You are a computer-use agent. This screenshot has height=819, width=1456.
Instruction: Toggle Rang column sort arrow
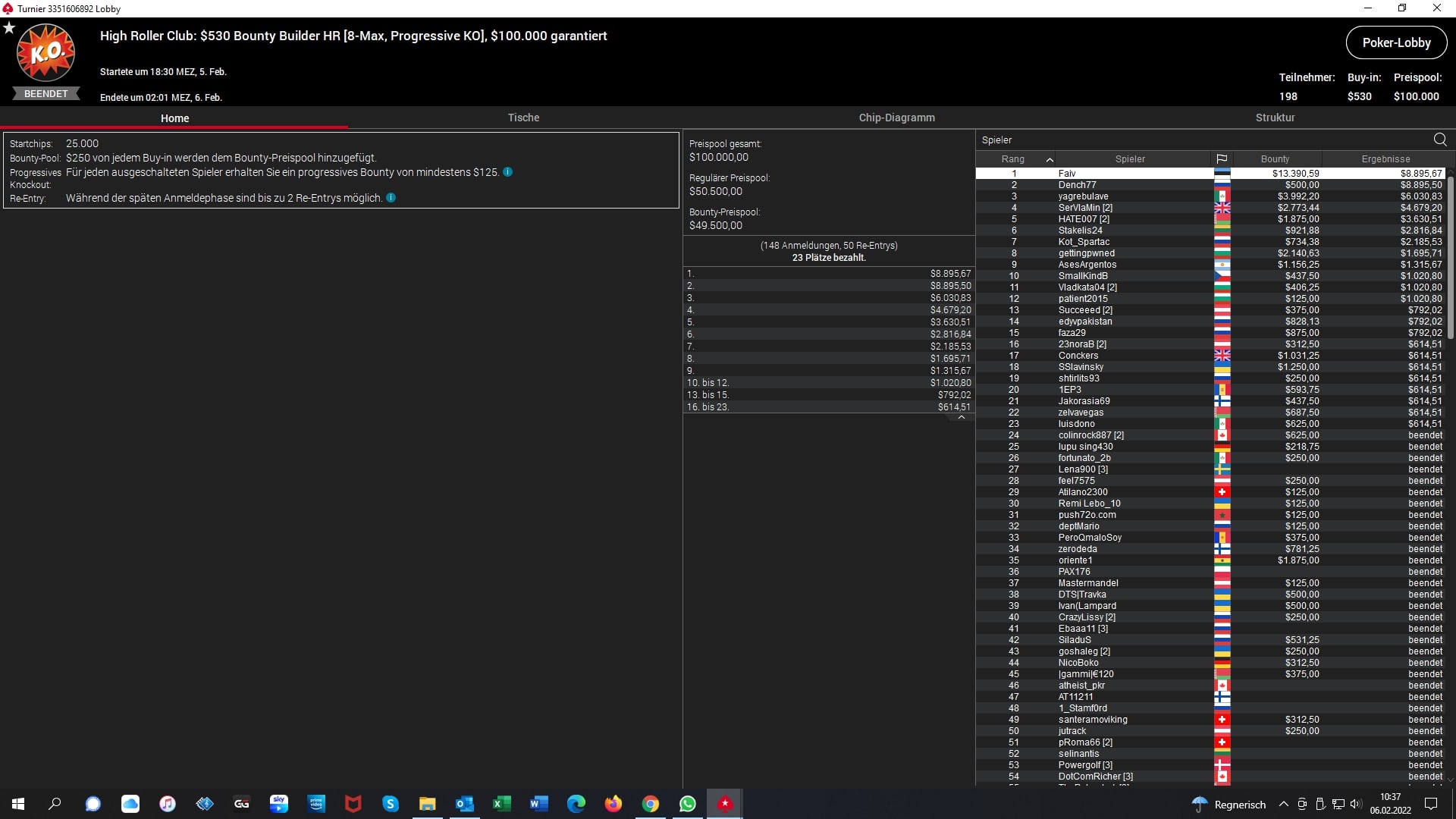coord(1050,159)
